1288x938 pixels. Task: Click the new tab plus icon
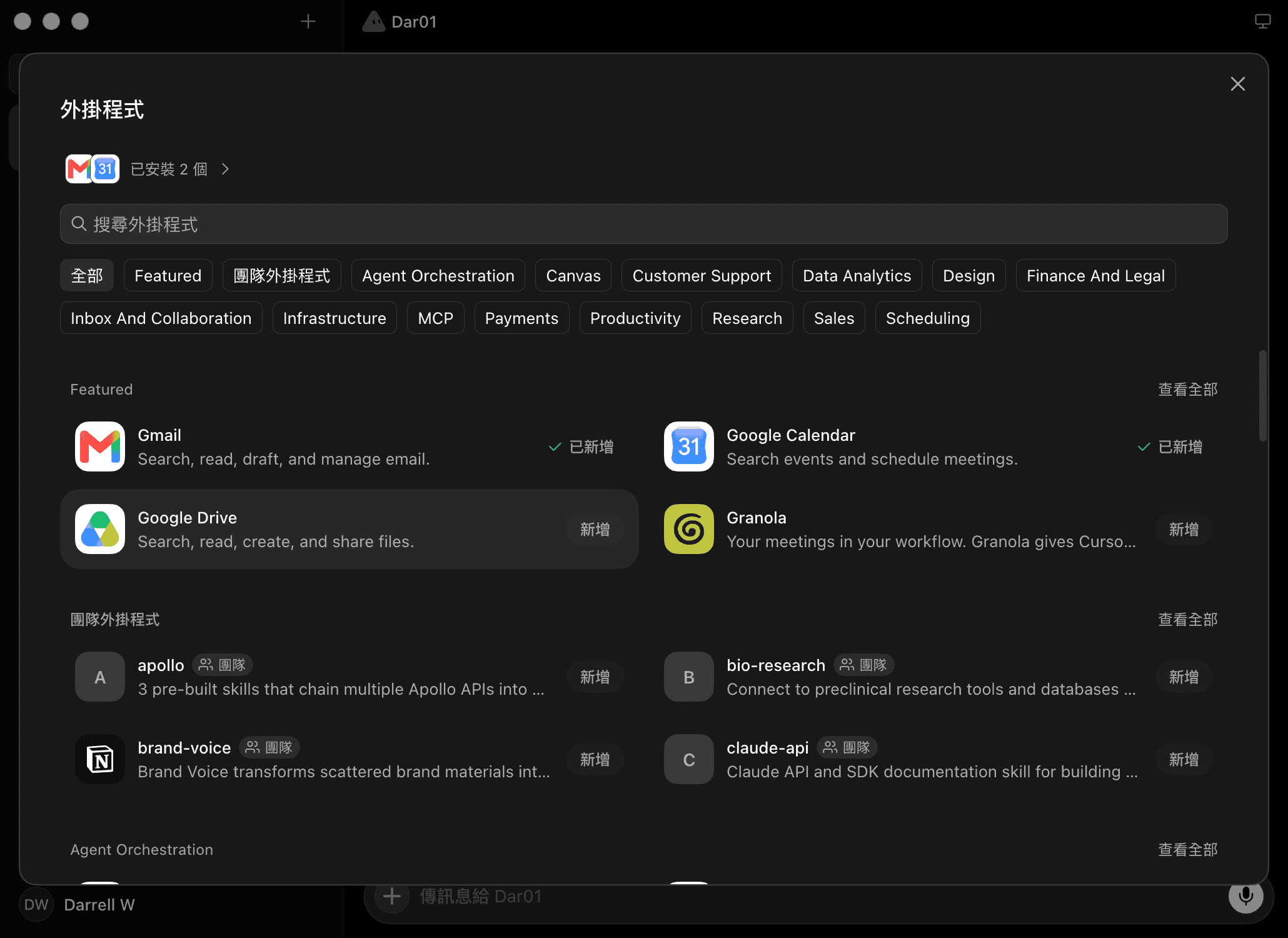pos(308,22)
